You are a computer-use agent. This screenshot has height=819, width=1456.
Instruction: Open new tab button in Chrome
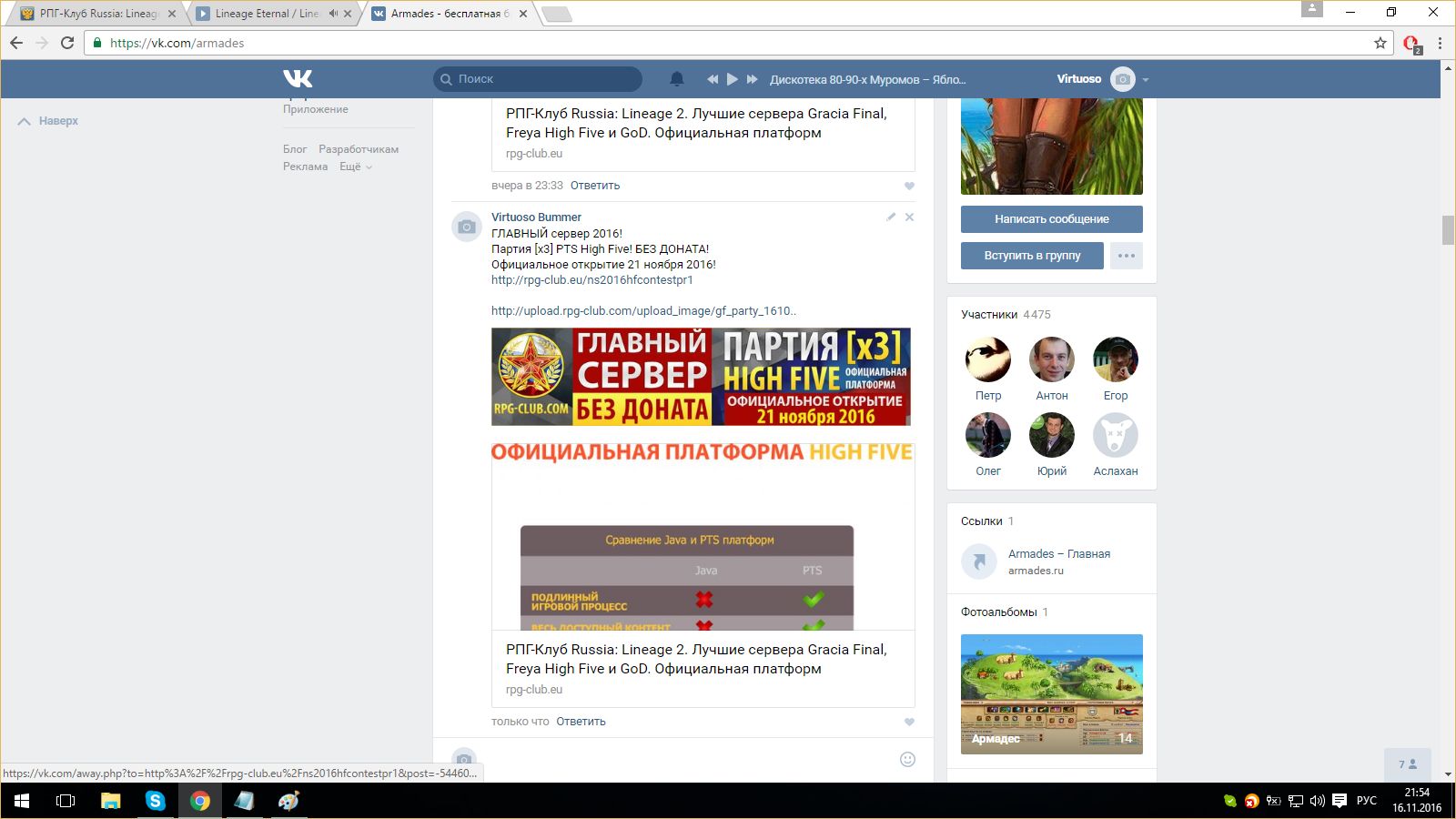pyautogui.click(x=556, y=14)
